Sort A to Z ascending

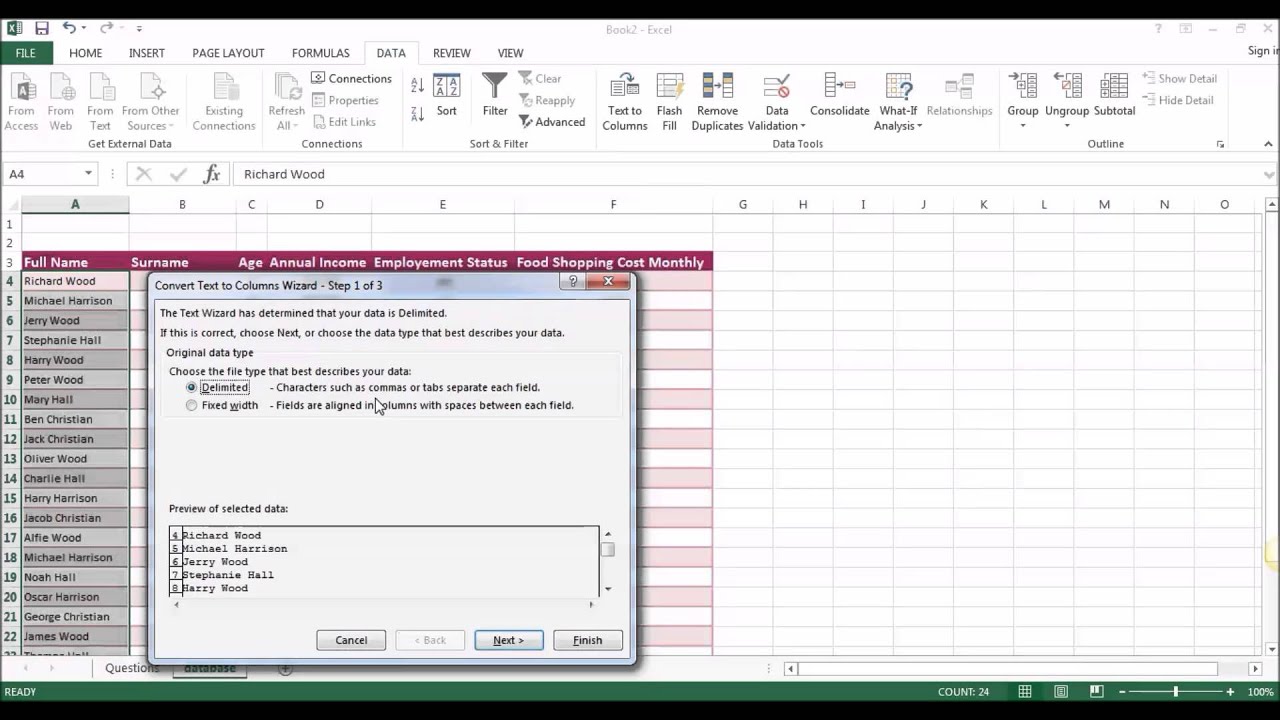[417, 86]
